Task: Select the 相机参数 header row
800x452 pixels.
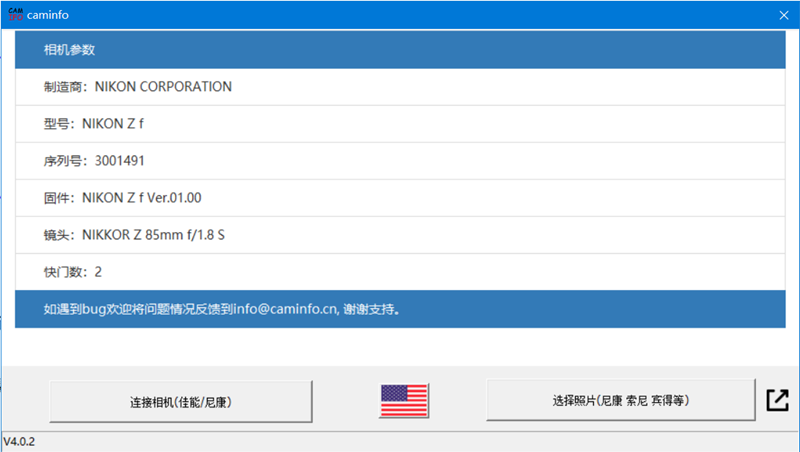Action: tap(400, 49)
